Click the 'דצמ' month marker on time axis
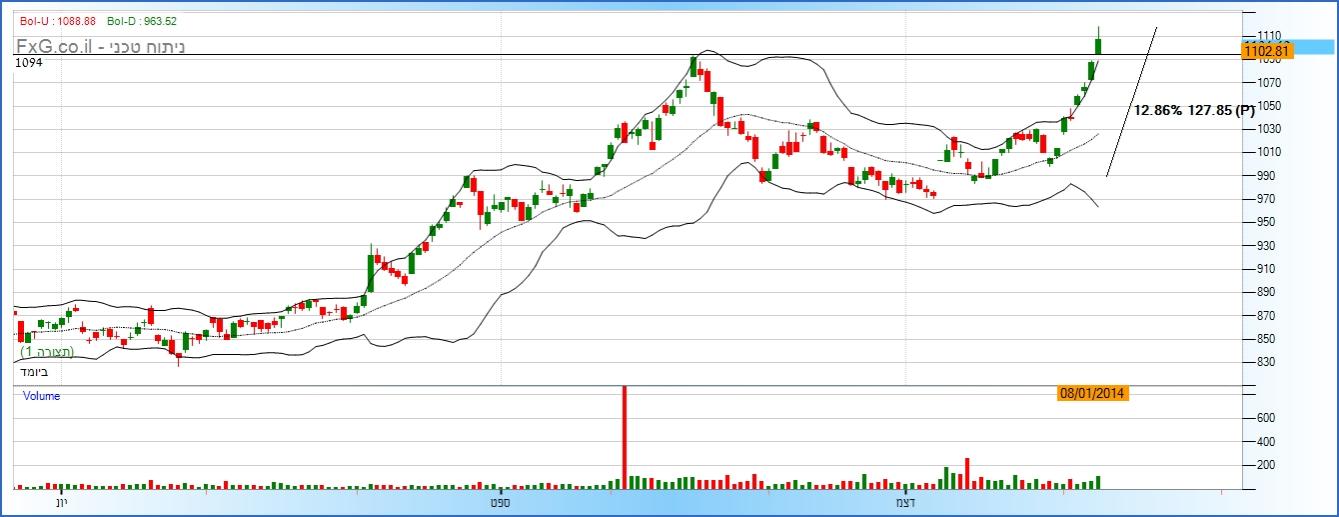Image resolution: width=1339 pixels, height=517 pixels. click(x=905, y=502)
